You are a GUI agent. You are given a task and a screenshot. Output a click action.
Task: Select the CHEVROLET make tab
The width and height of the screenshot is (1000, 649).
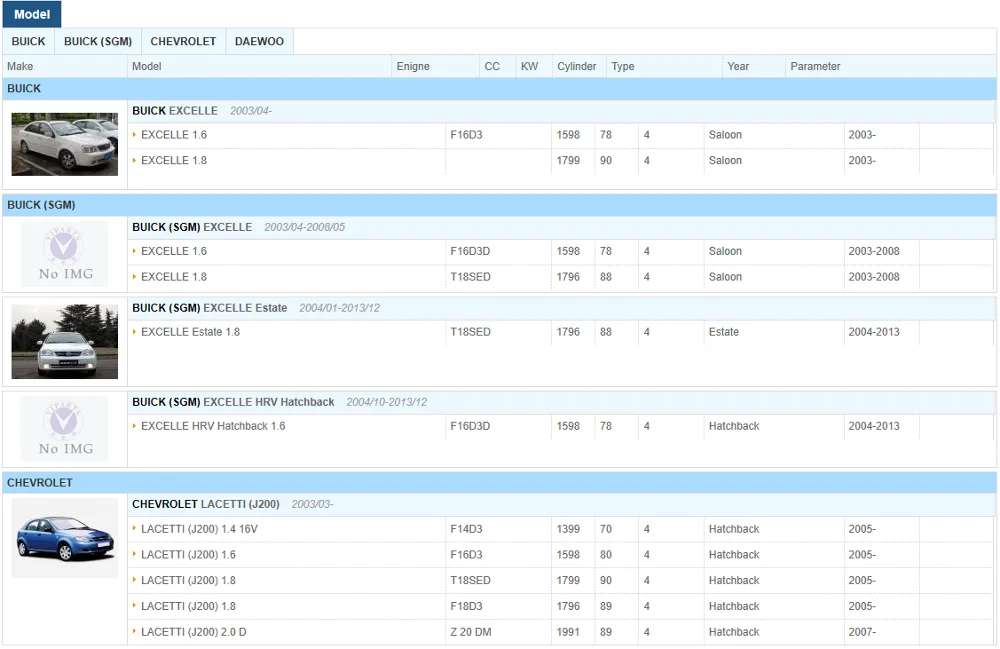click(x=183, y=42)
